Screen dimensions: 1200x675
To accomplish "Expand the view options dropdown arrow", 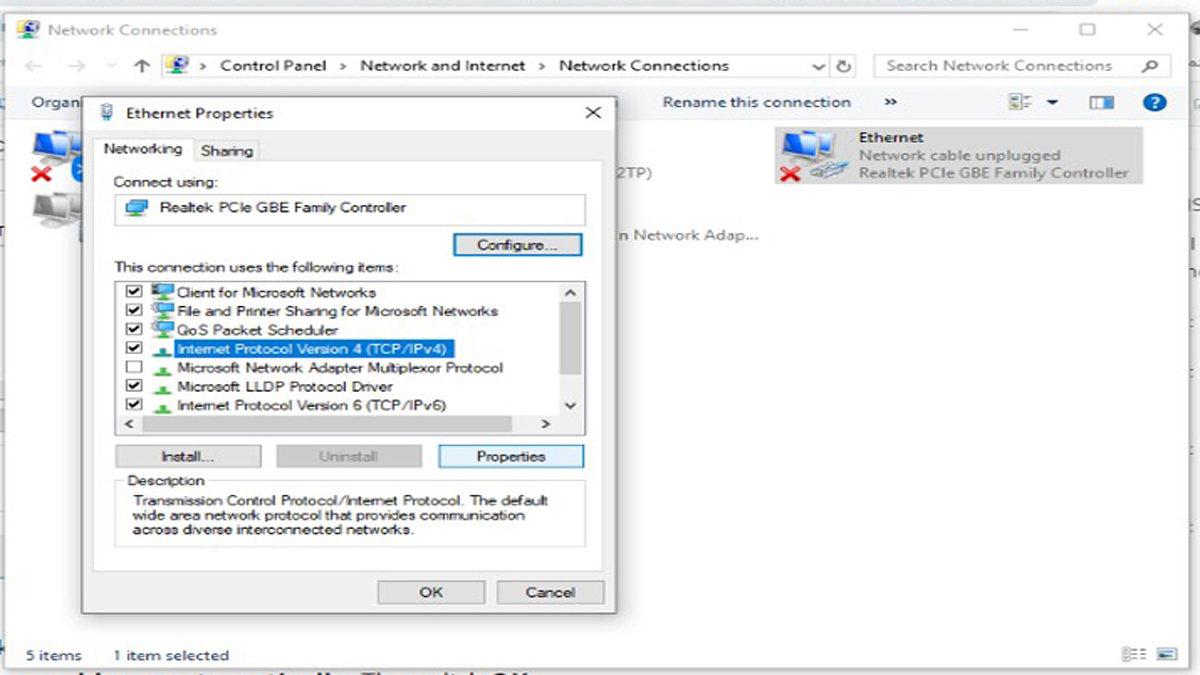I will (x=1052, y=102).
